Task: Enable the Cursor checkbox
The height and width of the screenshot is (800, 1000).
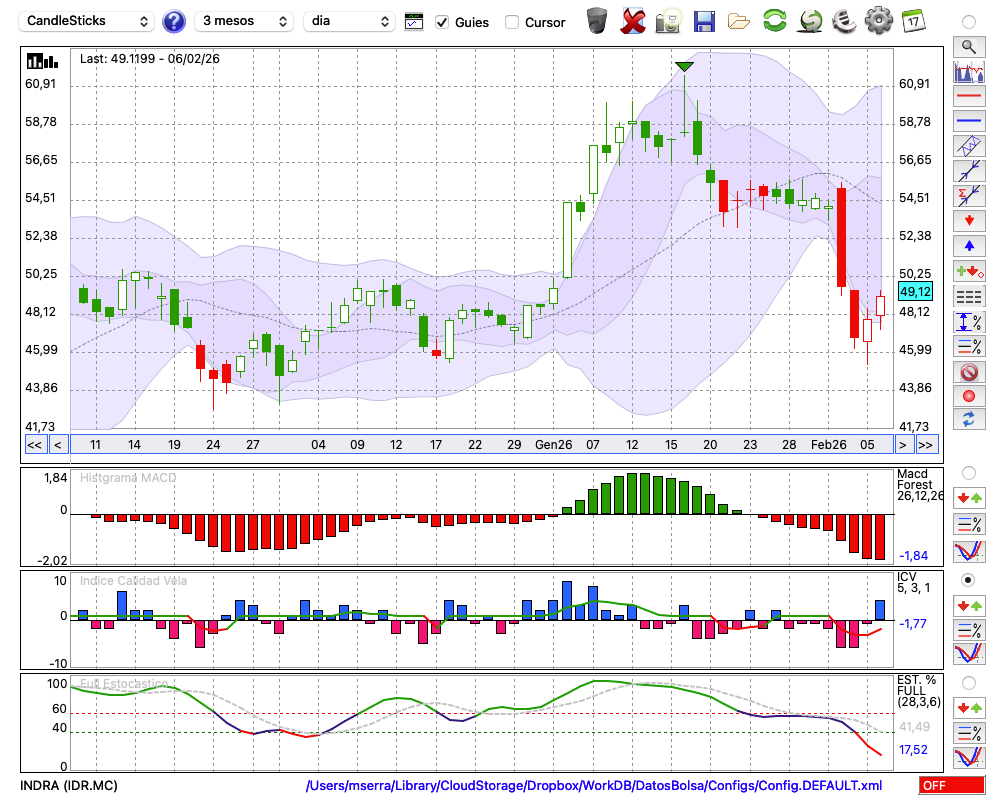Action: 512,22
